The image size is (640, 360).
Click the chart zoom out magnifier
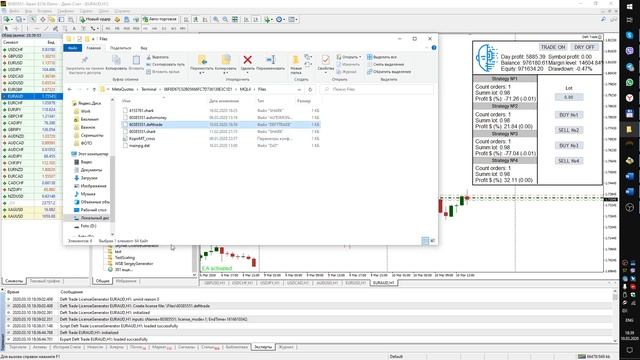click(x=225, y=19)
